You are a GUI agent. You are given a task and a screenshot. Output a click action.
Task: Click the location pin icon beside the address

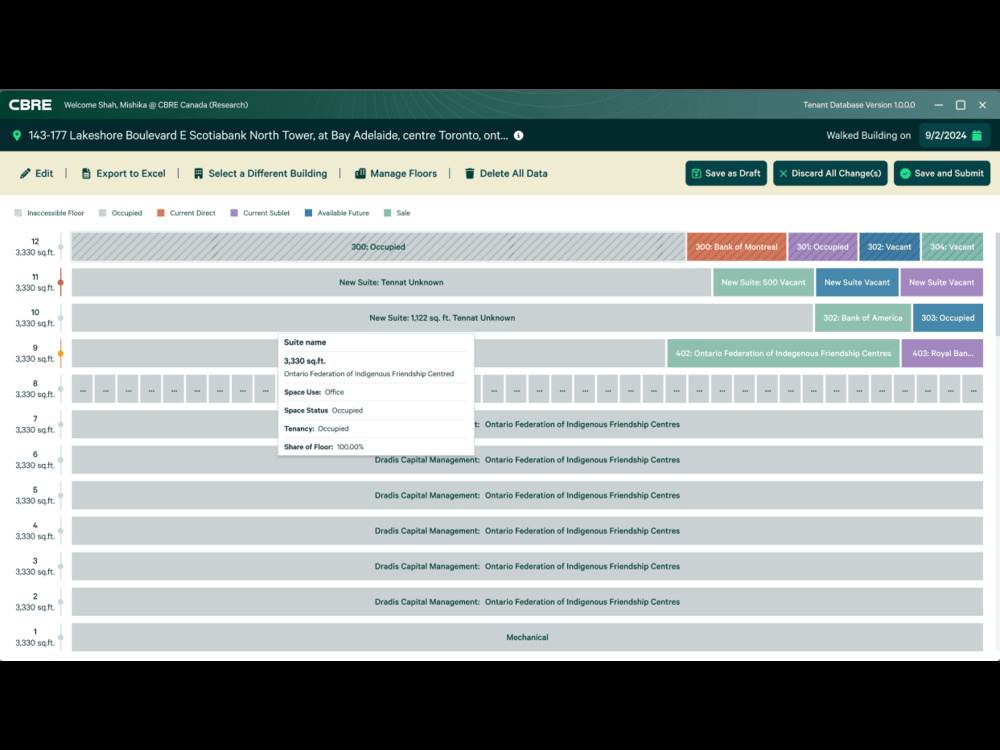(17, 135)
